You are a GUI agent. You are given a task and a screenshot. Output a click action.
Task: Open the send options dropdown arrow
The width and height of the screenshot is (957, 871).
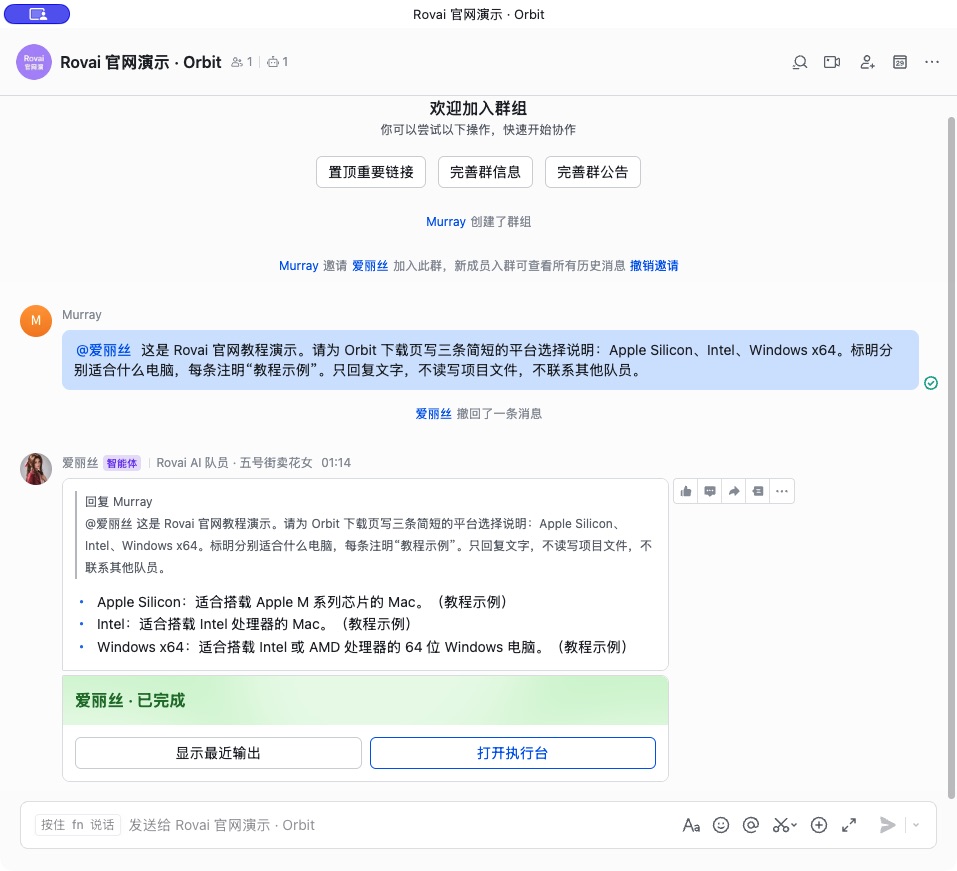pos(916,825)
